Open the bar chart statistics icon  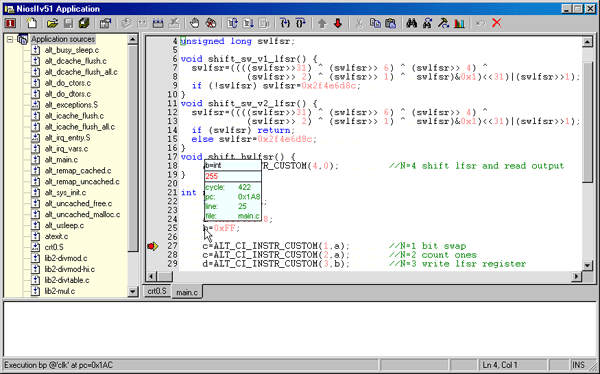pyautogui.click(x=459, y=23)
